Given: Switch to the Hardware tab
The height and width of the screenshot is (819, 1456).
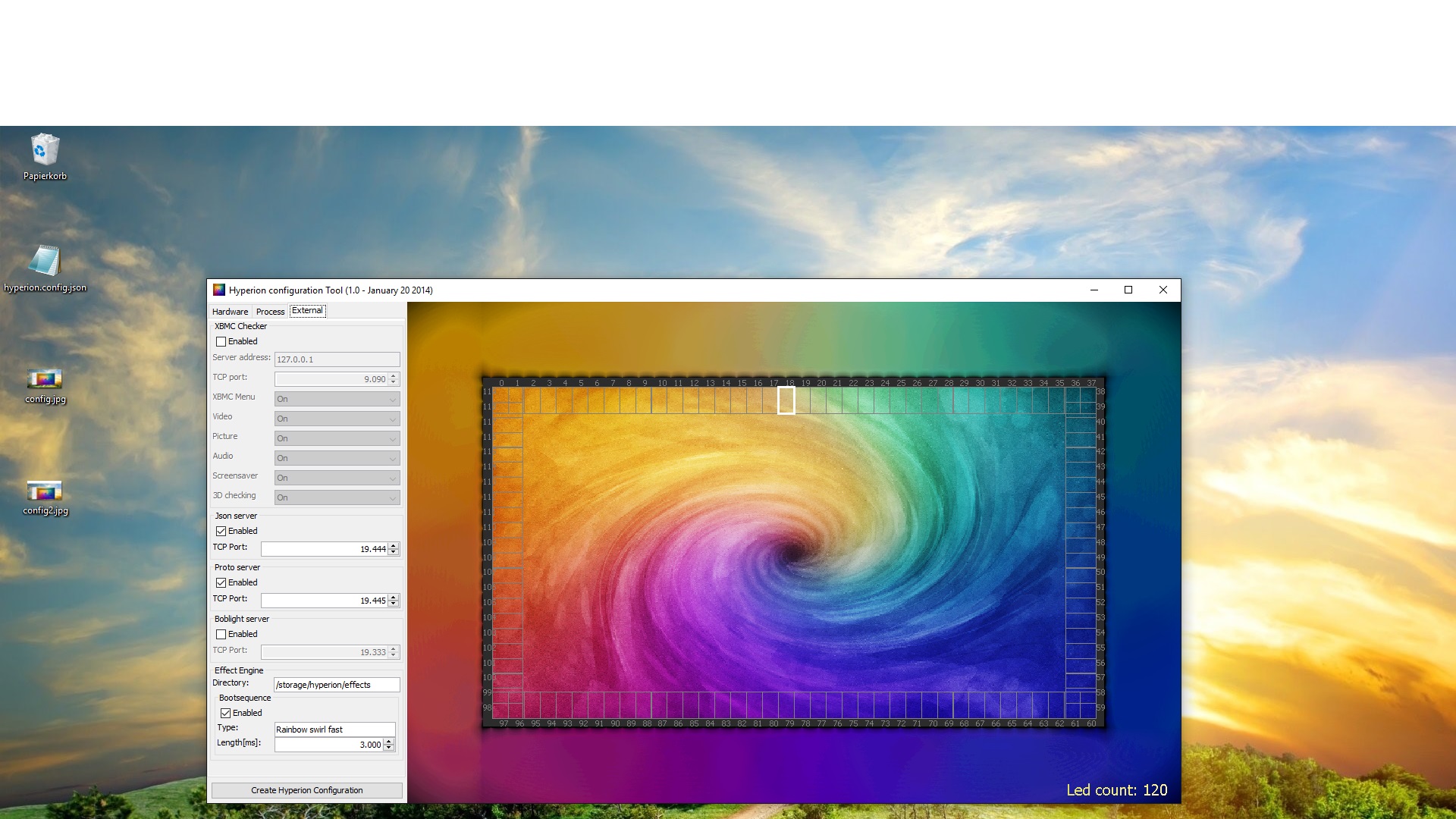Looking at the screenshot, I should coord(230,312).
